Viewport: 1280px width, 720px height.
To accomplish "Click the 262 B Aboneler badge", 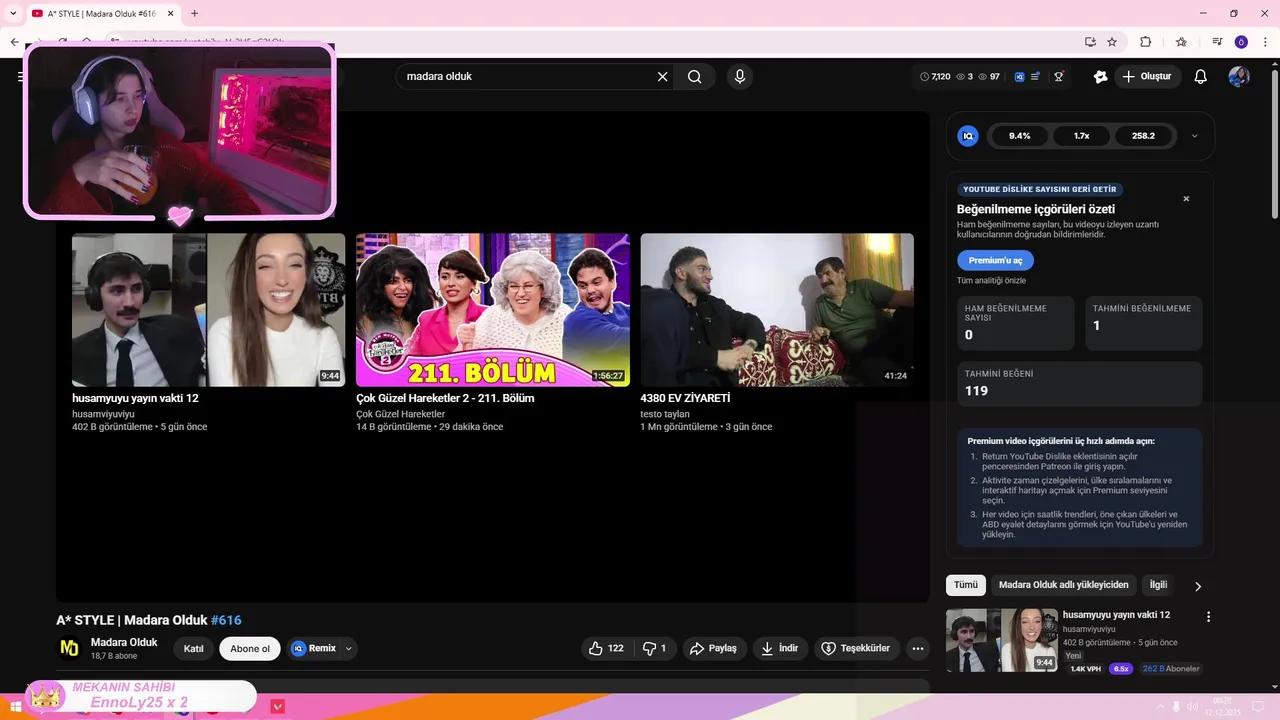I will (x=1171, y=669).
